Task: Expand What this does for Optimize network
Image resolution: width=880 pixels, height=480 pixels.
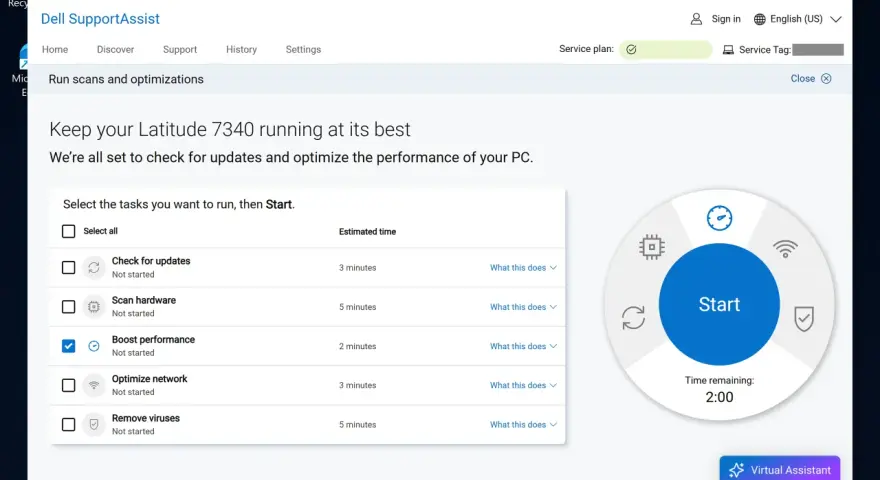Action: click(523, 386)
